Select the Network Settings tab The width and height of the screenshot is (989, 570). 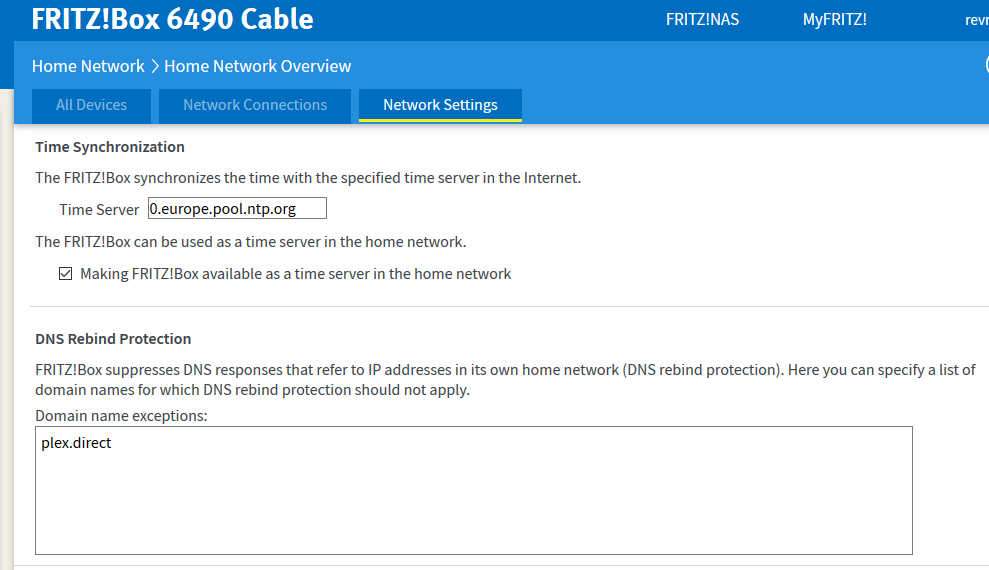[x=440, y=105]
